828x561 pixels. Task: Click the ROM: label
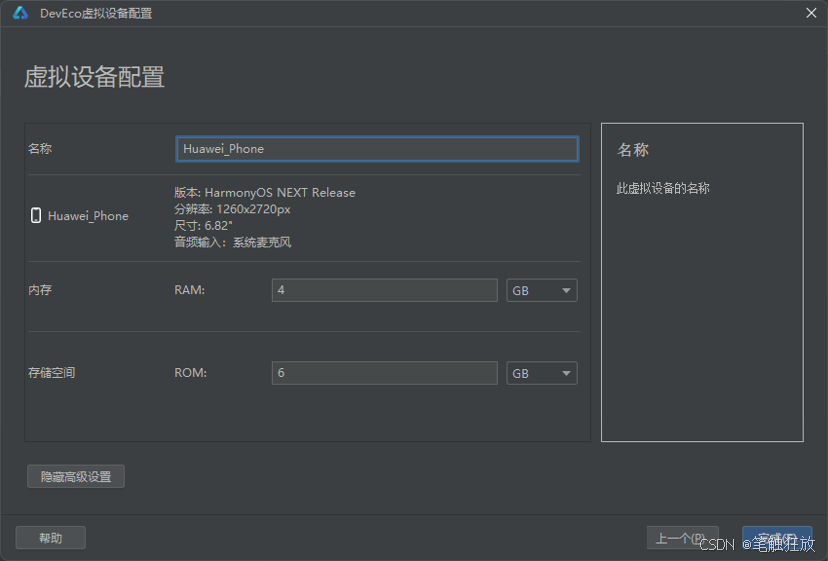[191, 373]
